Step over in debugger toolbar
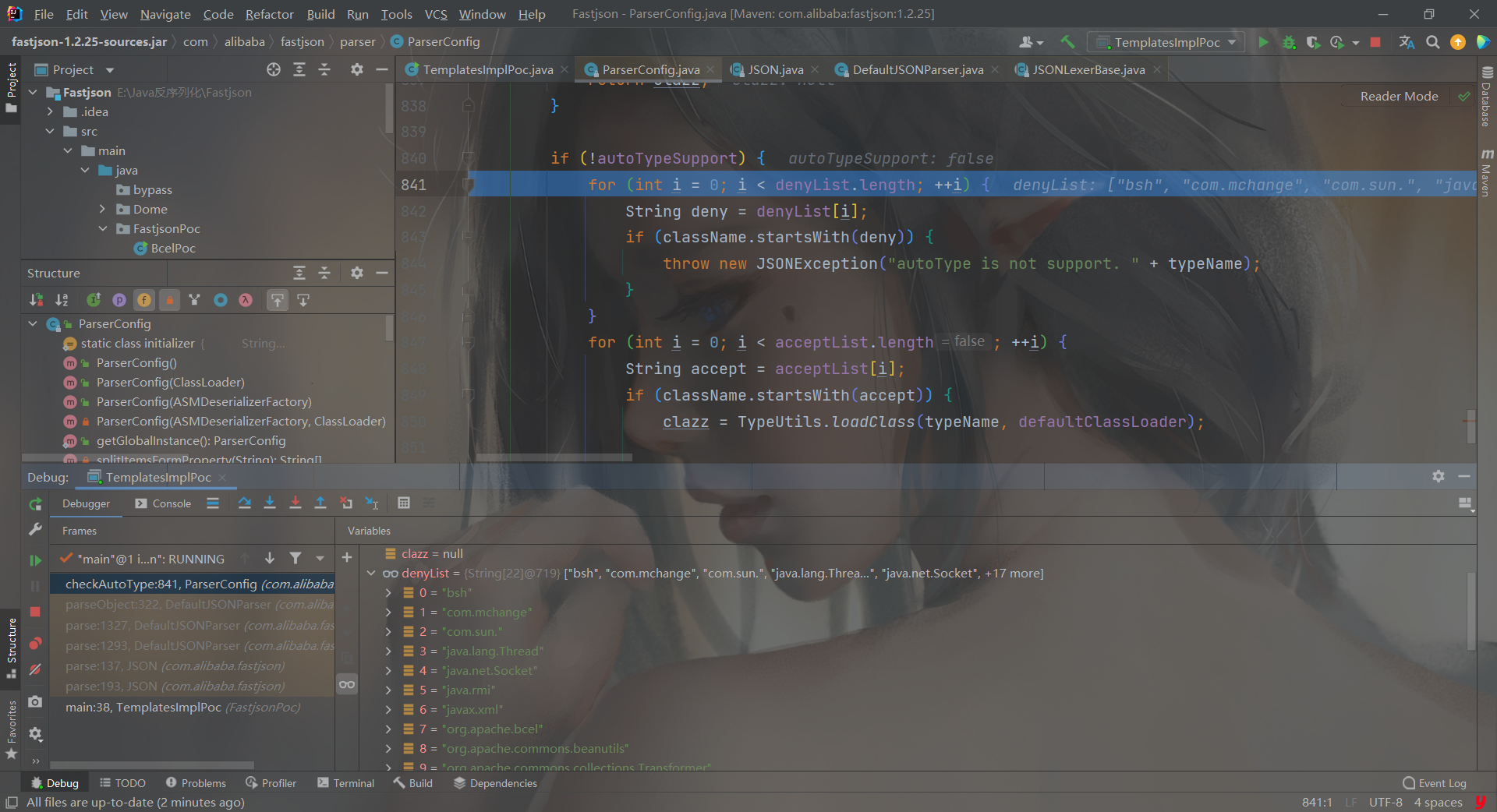This screenshot has height=812, width=1497. pos(244,503)
